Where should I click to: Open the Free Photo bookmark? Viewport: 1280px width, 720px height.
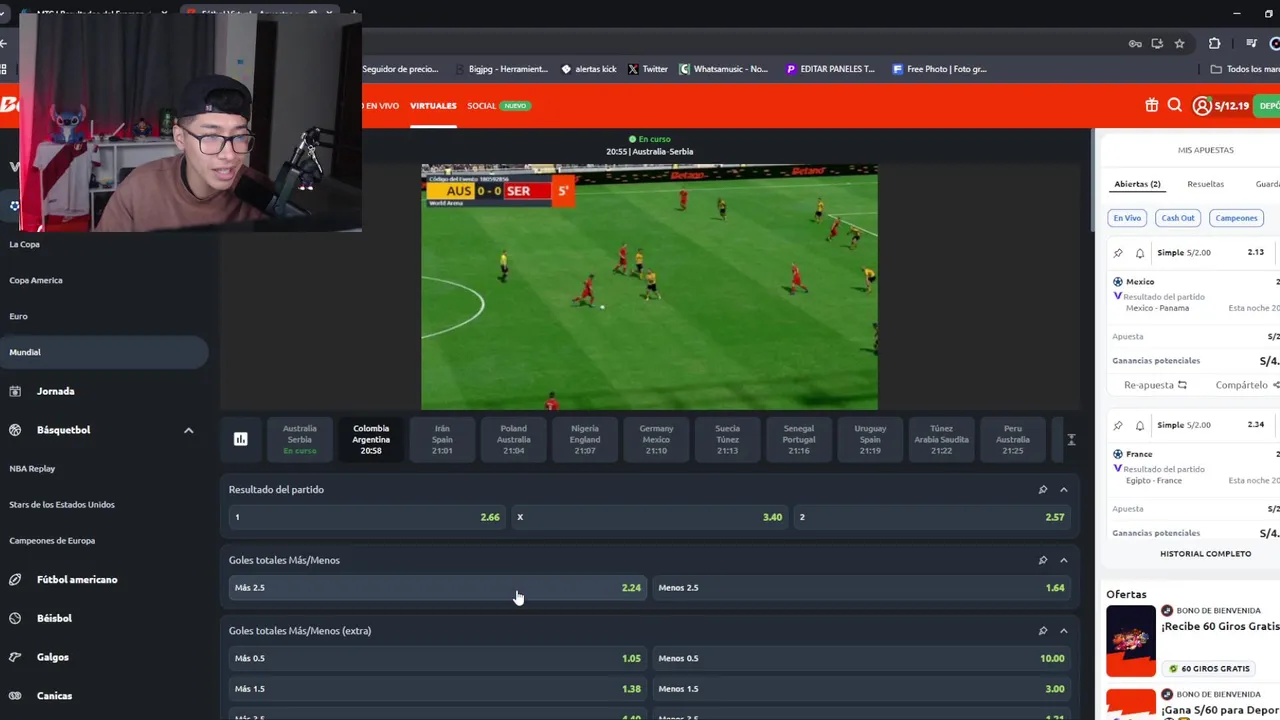[939, 69]
